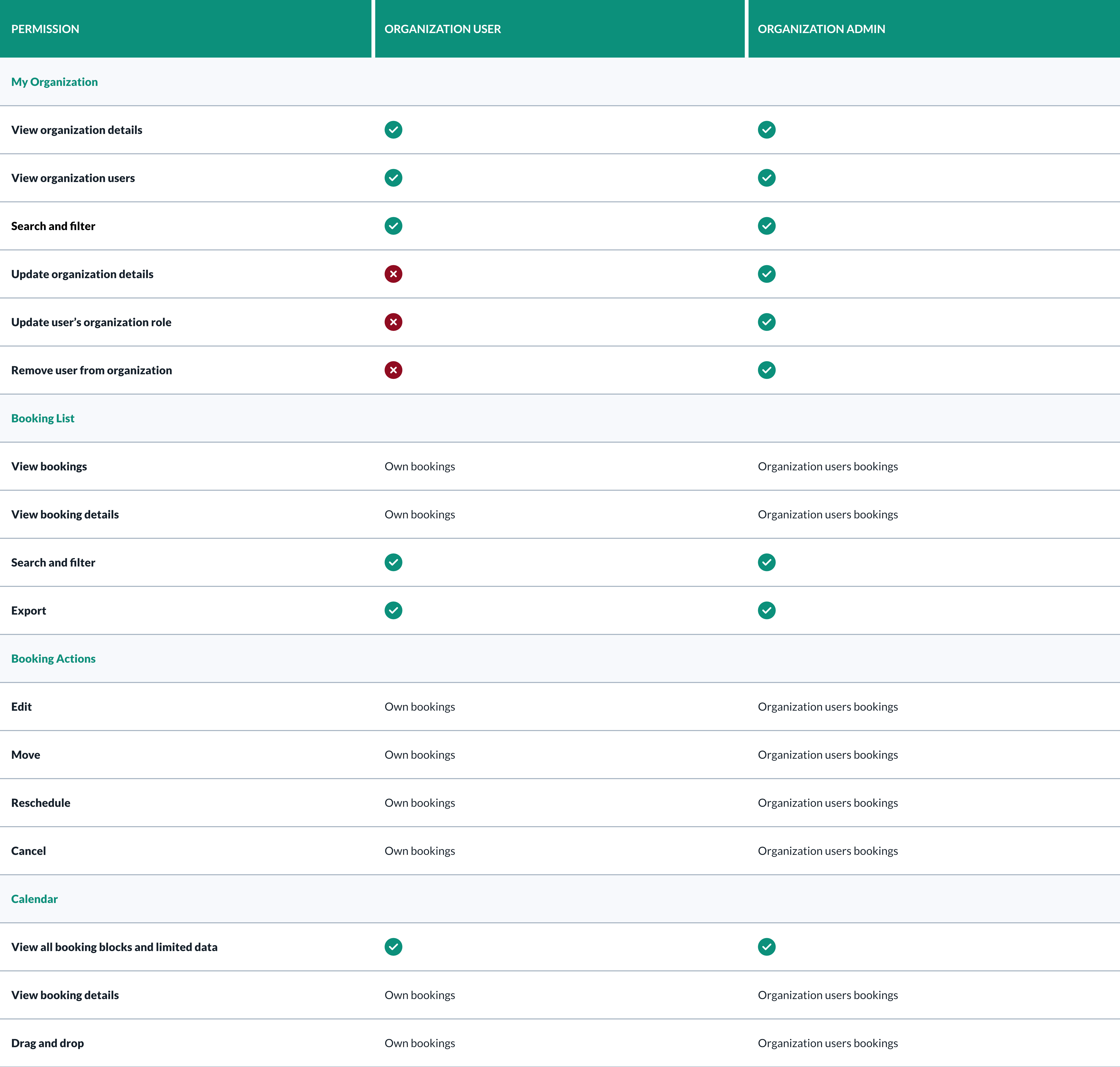Click the checkmark for Search and filter under Organization Admin
This screenshot has width=1120, height=1067.
point(766,562)
